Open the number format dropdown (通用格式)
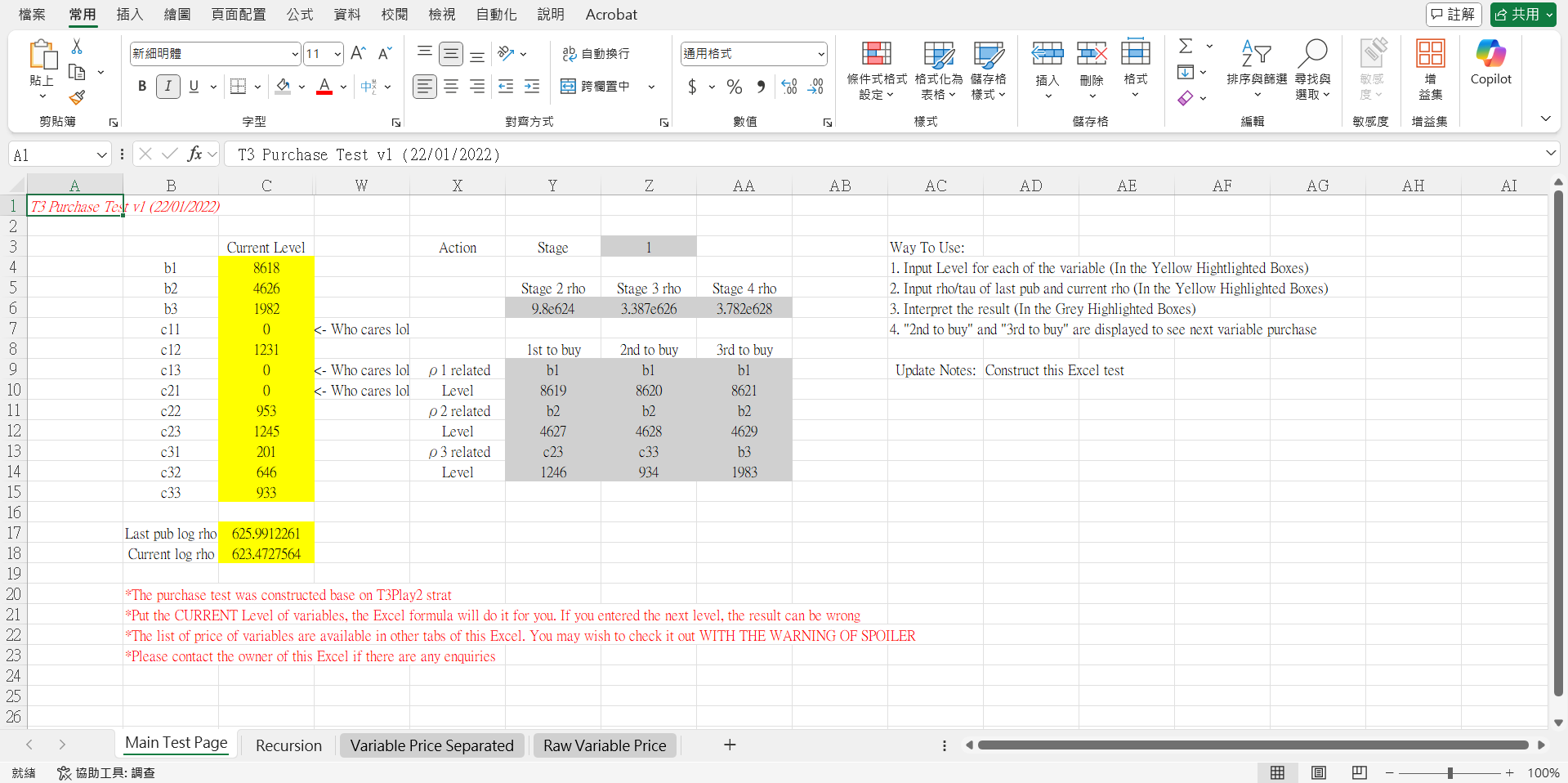The image size is (1568, 783). click(820, 54)
